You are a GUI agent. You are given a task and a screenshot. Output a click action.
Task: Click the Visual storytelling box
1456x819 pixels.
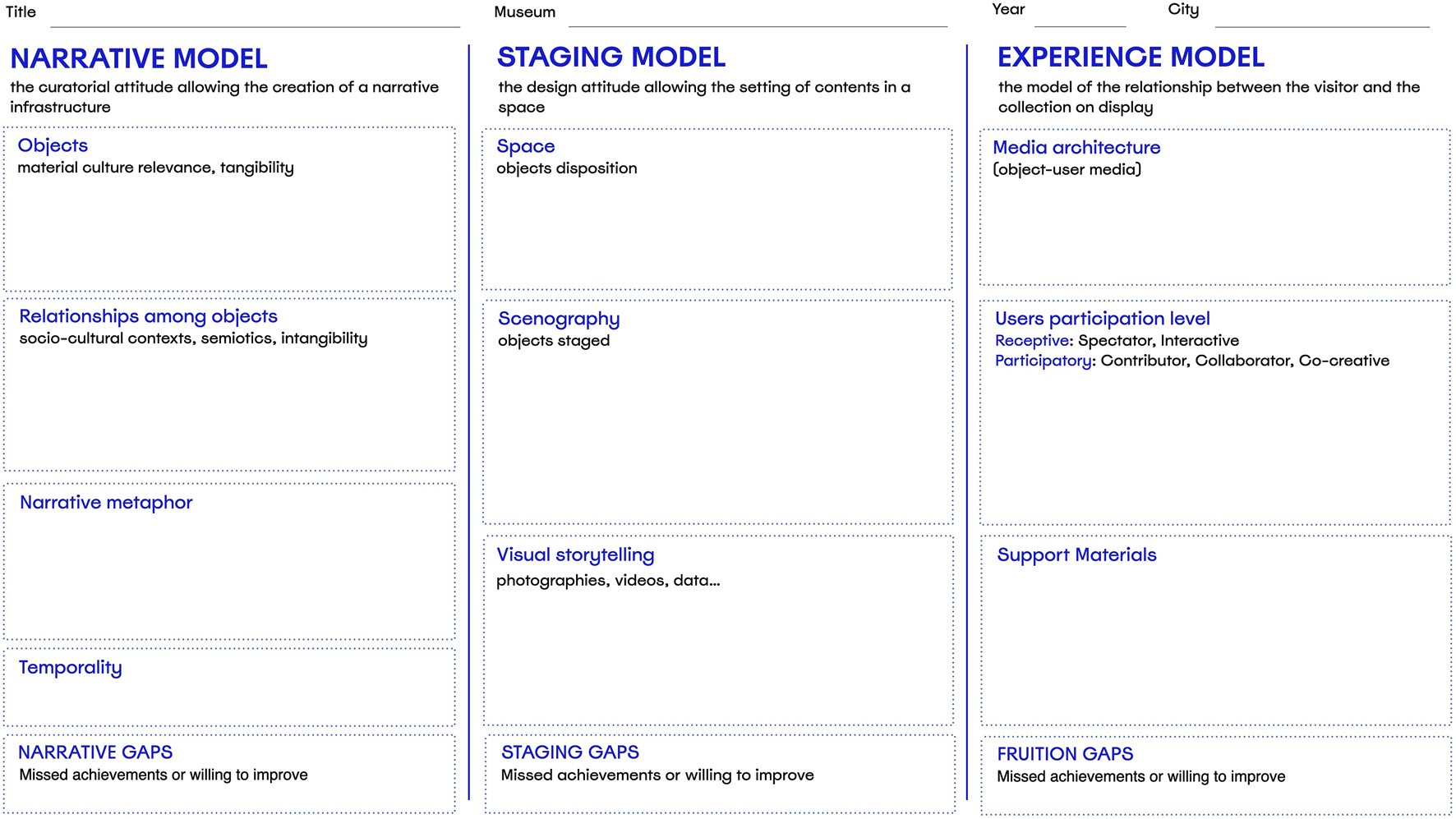coord(718,631)
